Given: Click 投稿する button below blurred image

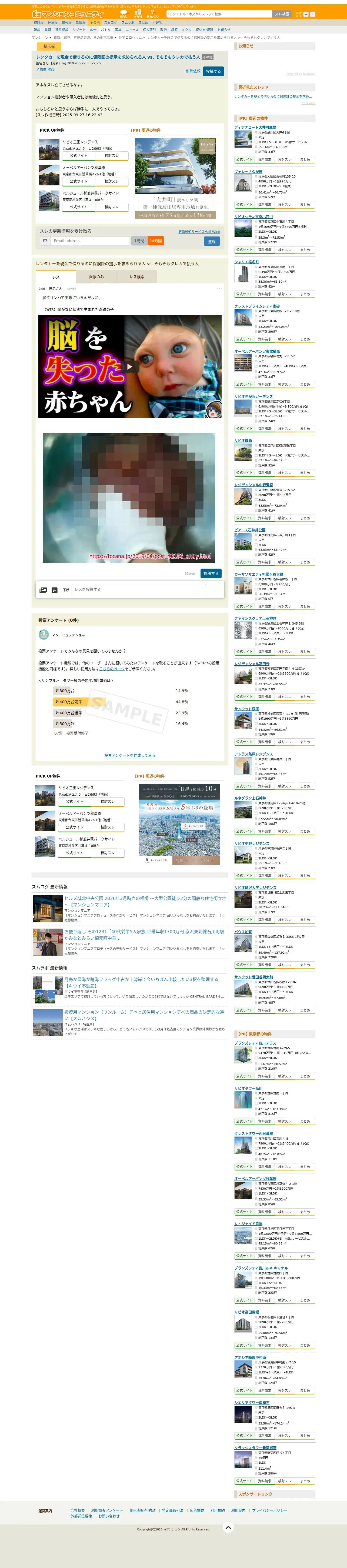Looking at the screenshot, I should [x=211, y=573].
